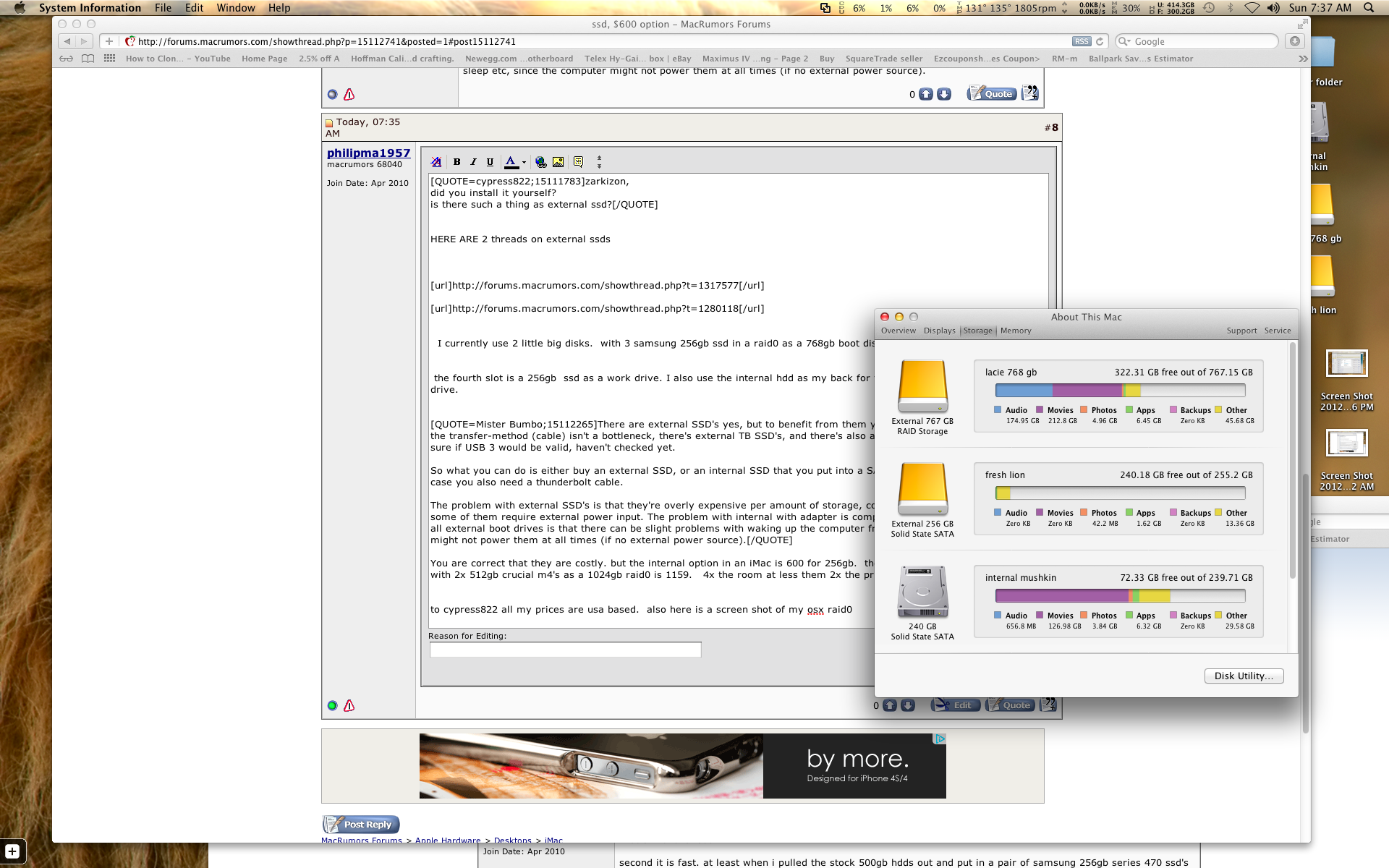Click the Reason for Editing field
This screenshot has height=868, width=1389.
pyautogui.click(x=565, y=650)
